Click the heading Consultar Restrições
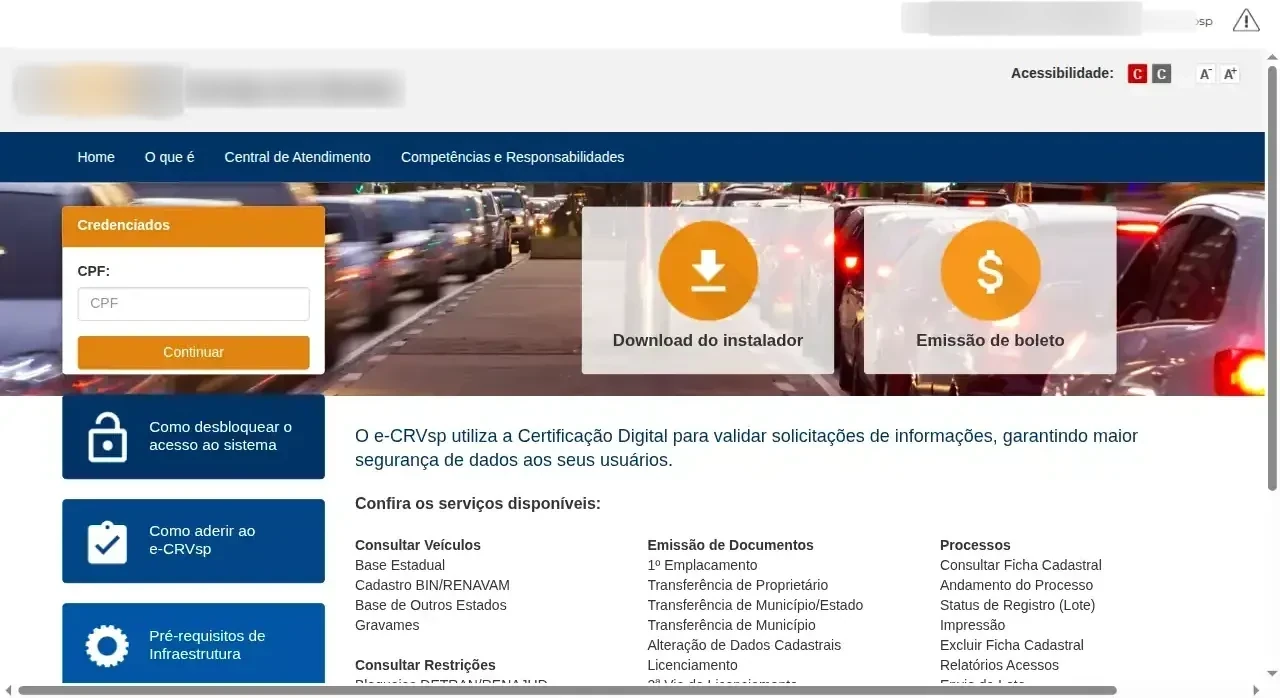The height and width of the screenshot is (698, 1280). click(x=425, y=665)
